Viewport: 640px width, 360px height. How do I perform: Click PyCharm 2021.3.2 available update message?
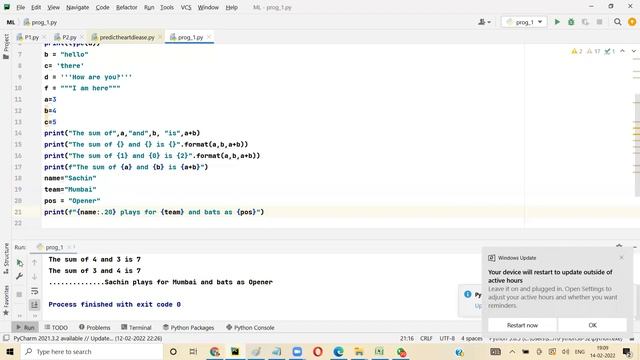click(x=88, y=338)
